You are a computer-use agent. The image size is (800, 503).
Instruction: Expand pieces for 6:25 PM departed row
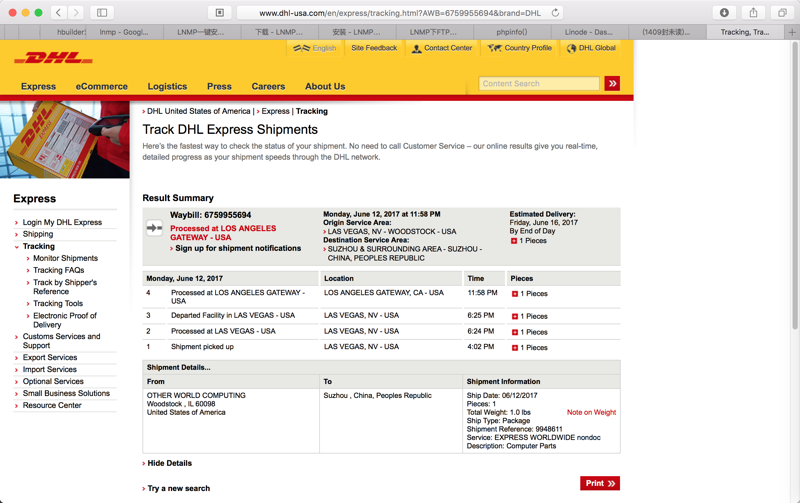[515, 316]
